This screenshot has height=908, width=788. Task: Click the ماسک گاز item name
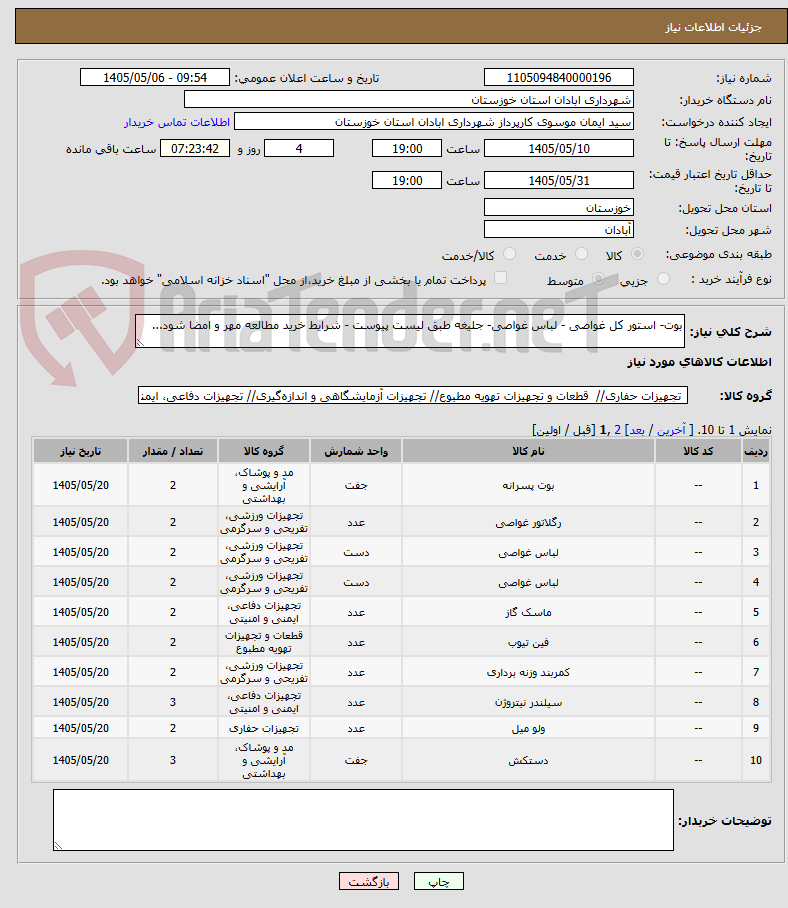(528, 612)
